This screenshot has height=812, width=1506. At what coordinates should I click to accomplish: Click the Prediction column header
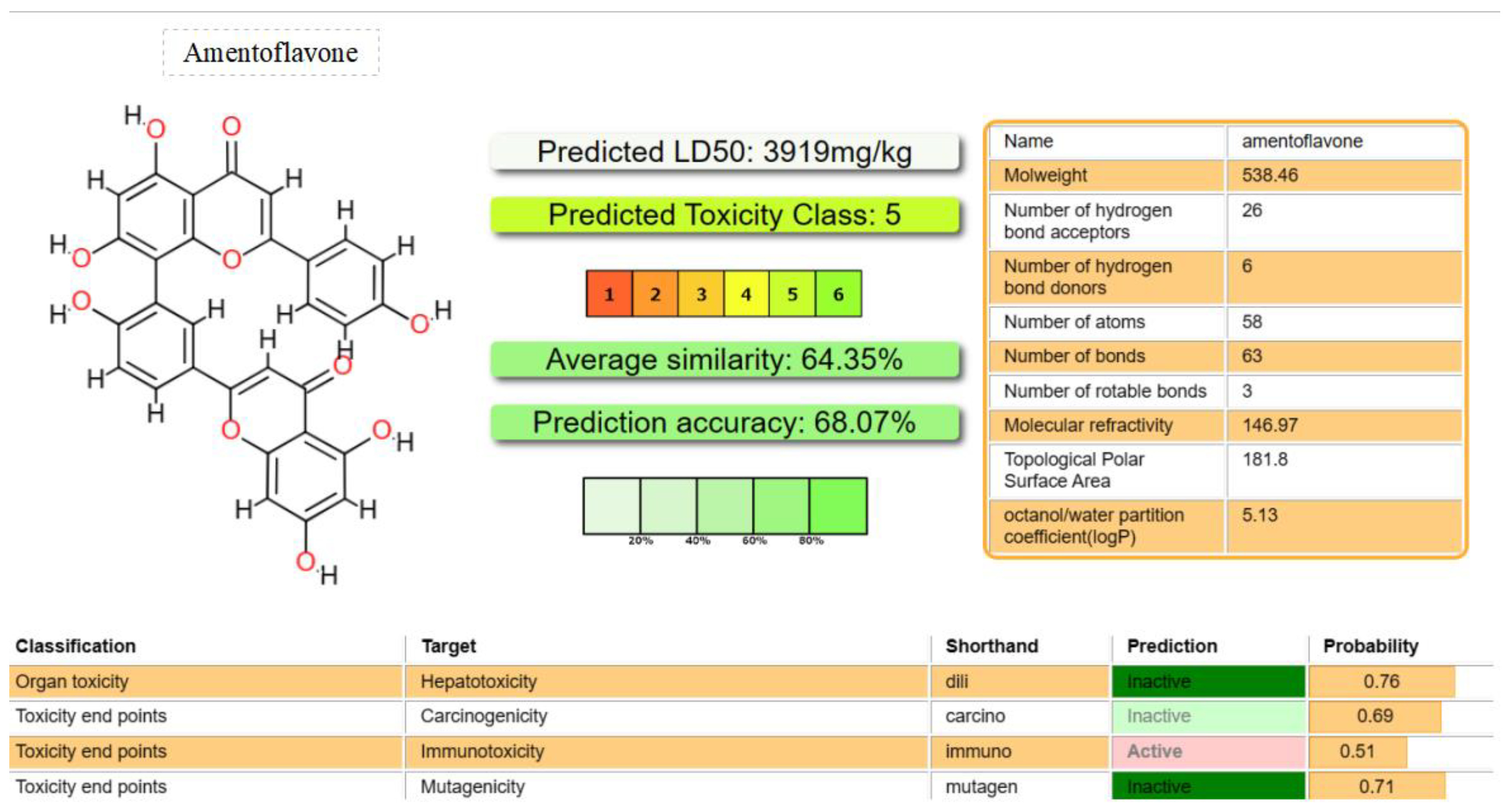(x=1172, y=646)
